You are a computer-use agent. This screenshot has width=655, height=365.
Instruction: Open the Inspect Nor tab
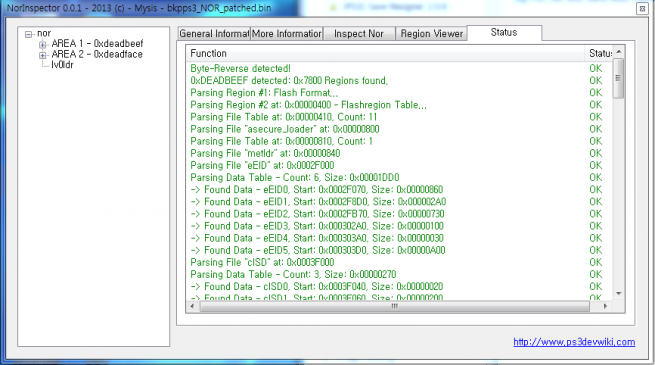359,34
